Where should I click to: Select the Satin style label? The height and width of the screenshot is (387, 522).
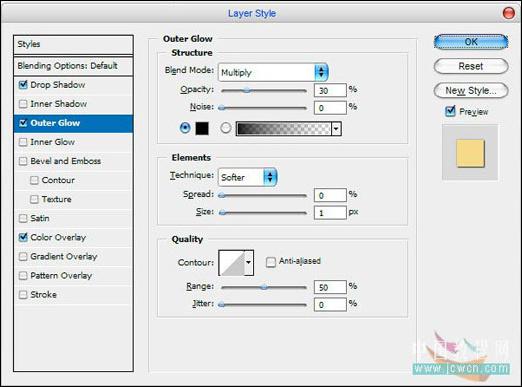pos(40,218)
